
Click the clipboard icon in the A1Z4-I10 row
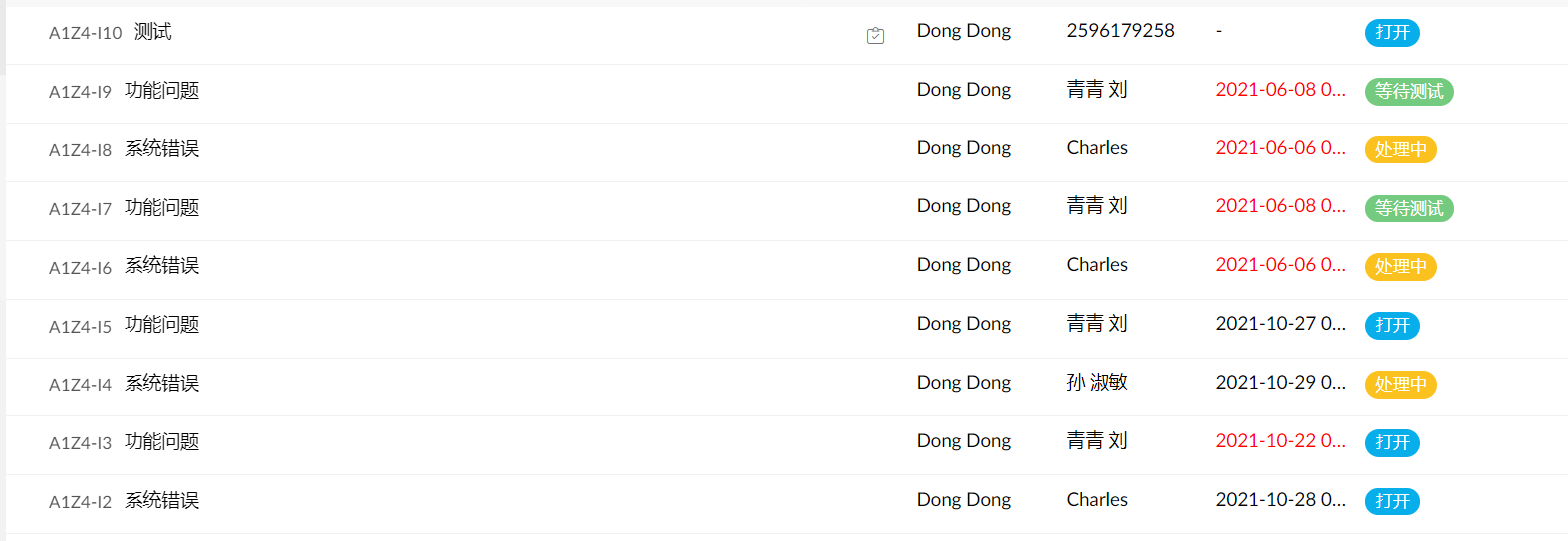coord(875,36)
